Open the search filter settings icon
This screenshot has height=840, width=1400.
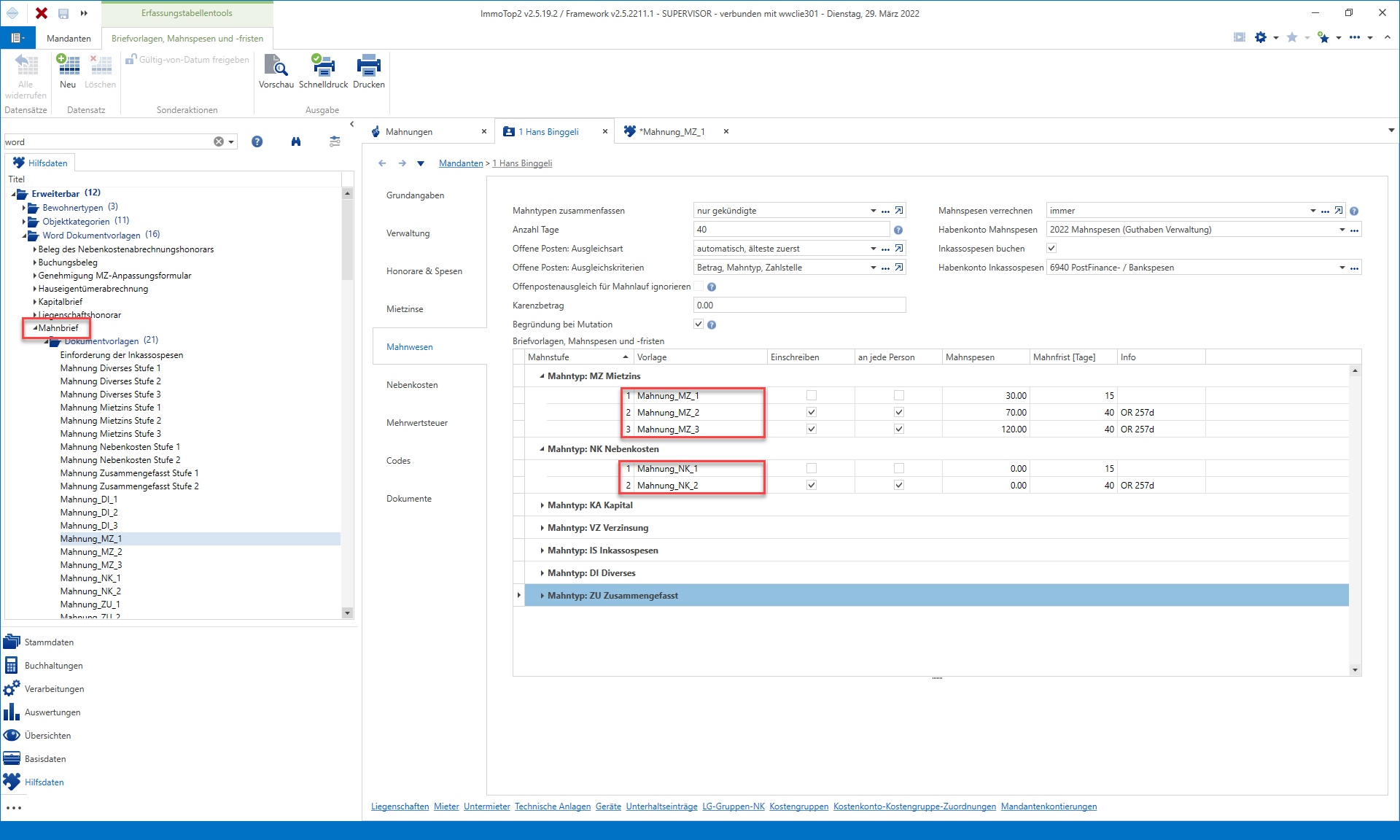point(335,141)
